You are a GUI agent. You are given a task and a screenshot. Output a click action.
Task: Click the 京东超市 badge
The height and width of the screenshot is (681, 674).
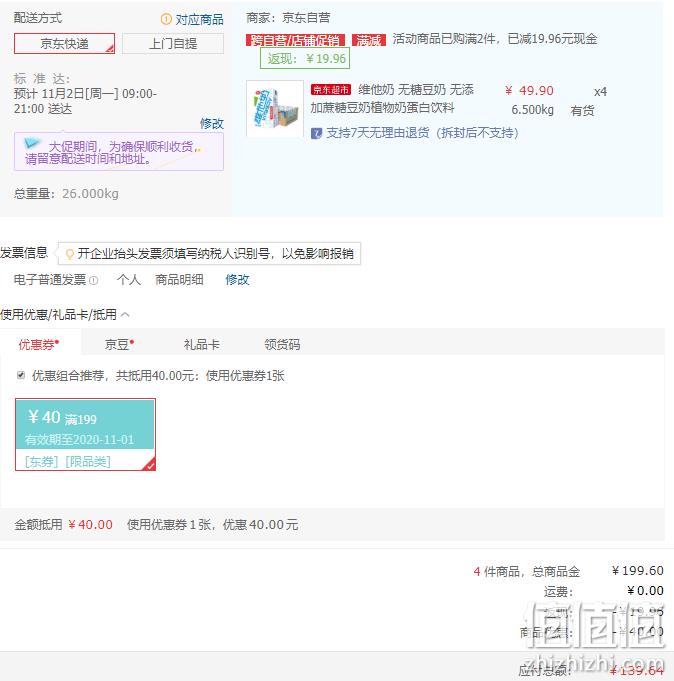(330, 90)
